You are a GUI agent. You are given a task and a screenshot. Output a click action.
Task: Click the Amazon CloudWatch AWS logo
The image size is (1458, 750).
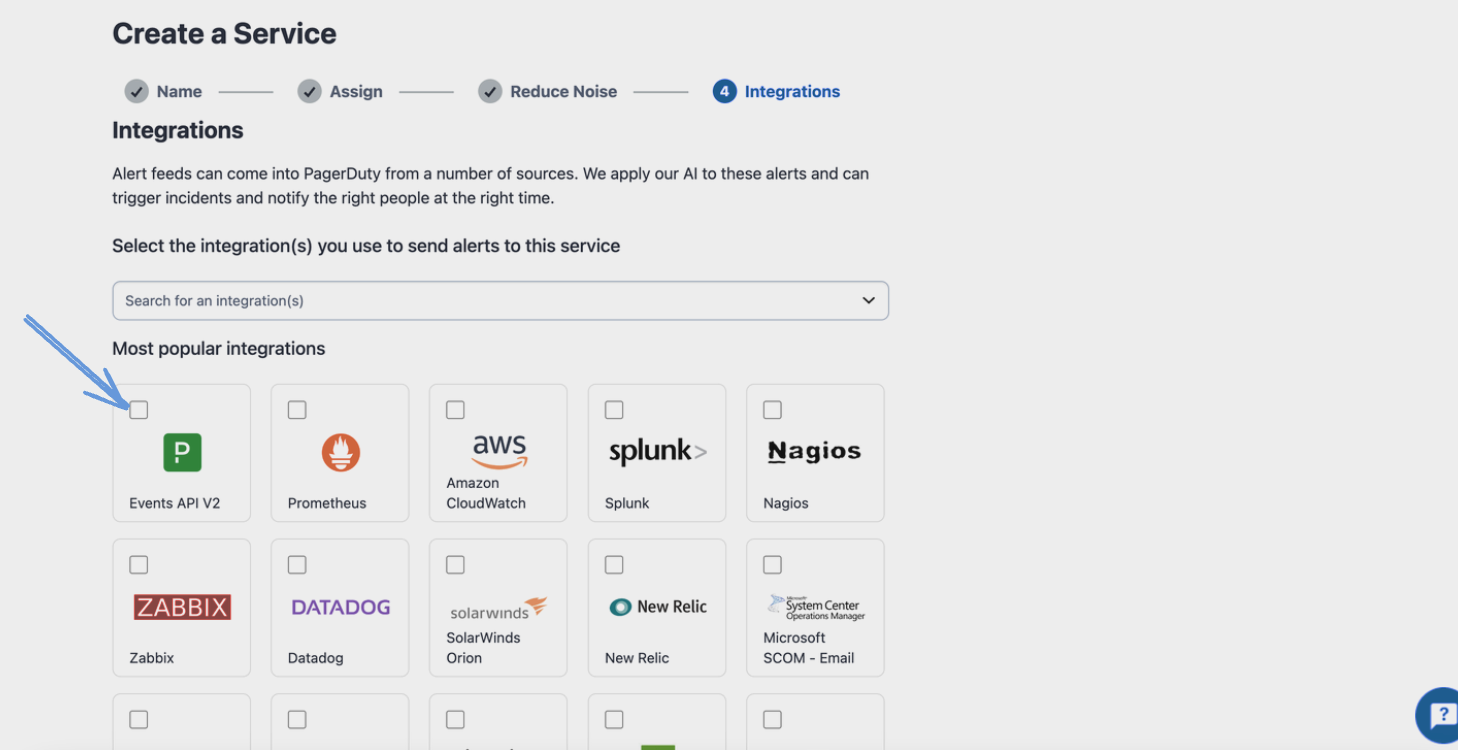tap(499, 450)
